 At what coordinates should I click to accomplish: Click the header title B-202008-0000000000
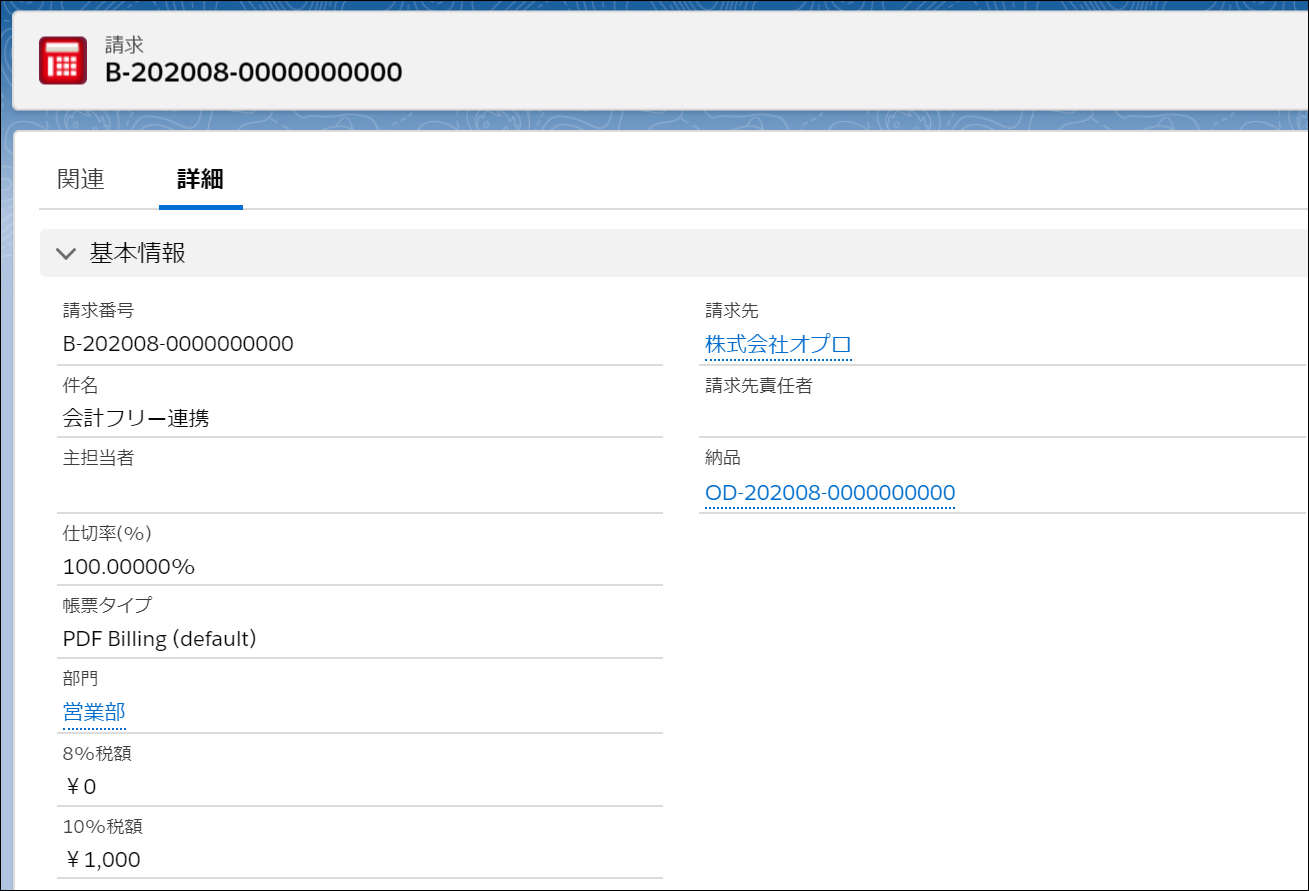tap(253, 73)
